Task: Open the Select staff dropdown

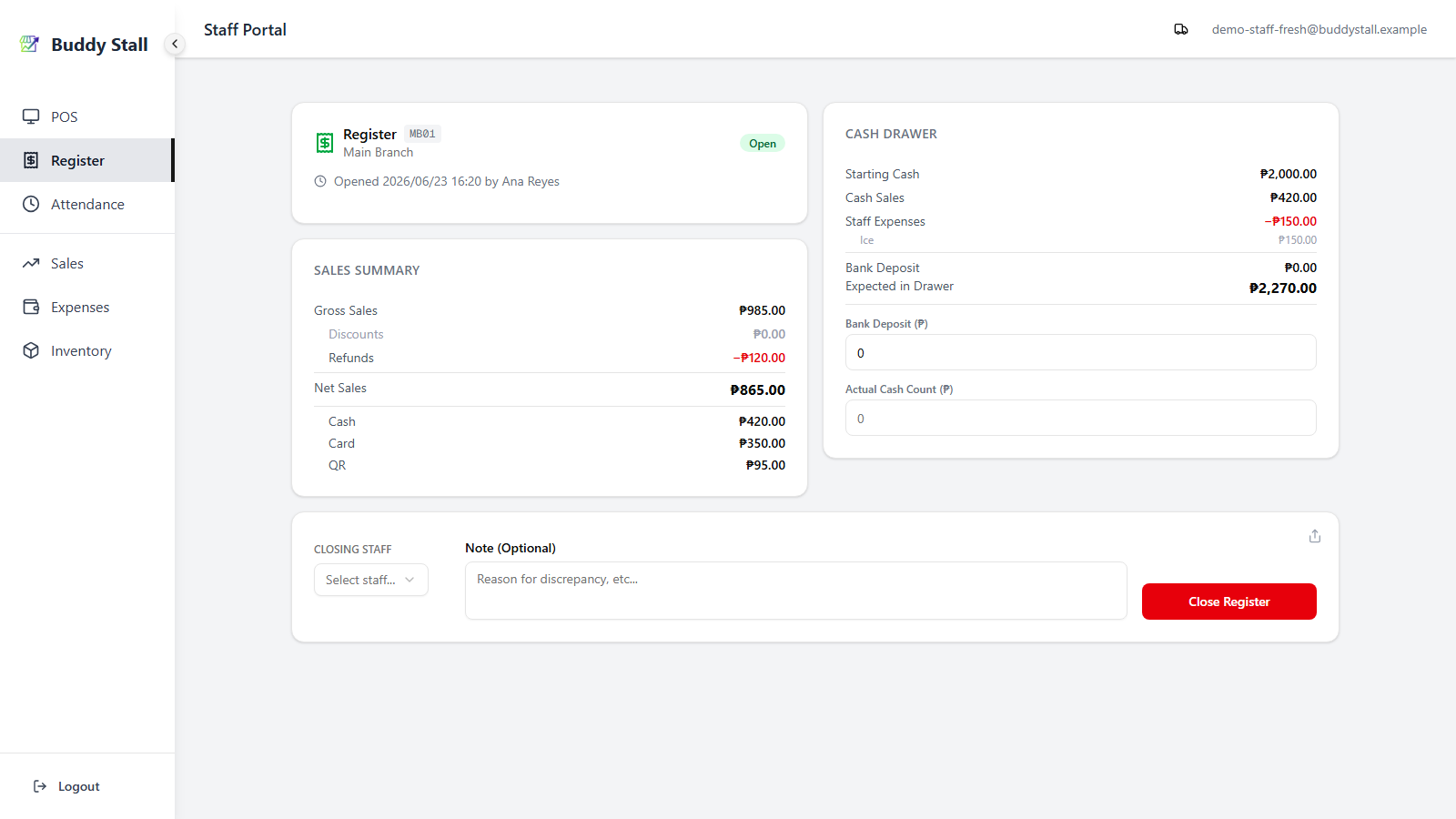Action: coord(371,580)
